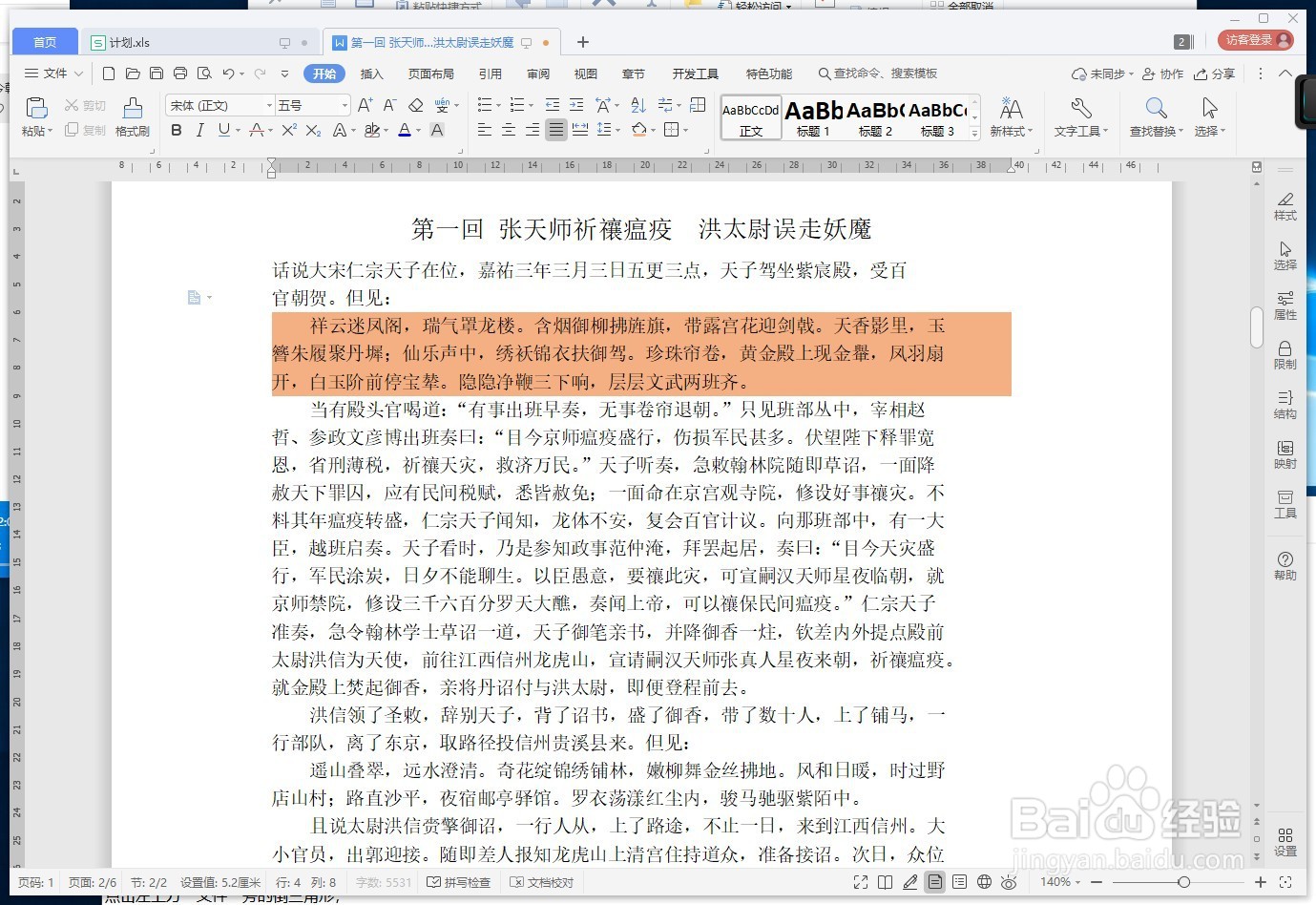Screen dimensions: 1316x905
Task: Click the zoom slider handle in status bar
Action: [x=1183, y=882]
